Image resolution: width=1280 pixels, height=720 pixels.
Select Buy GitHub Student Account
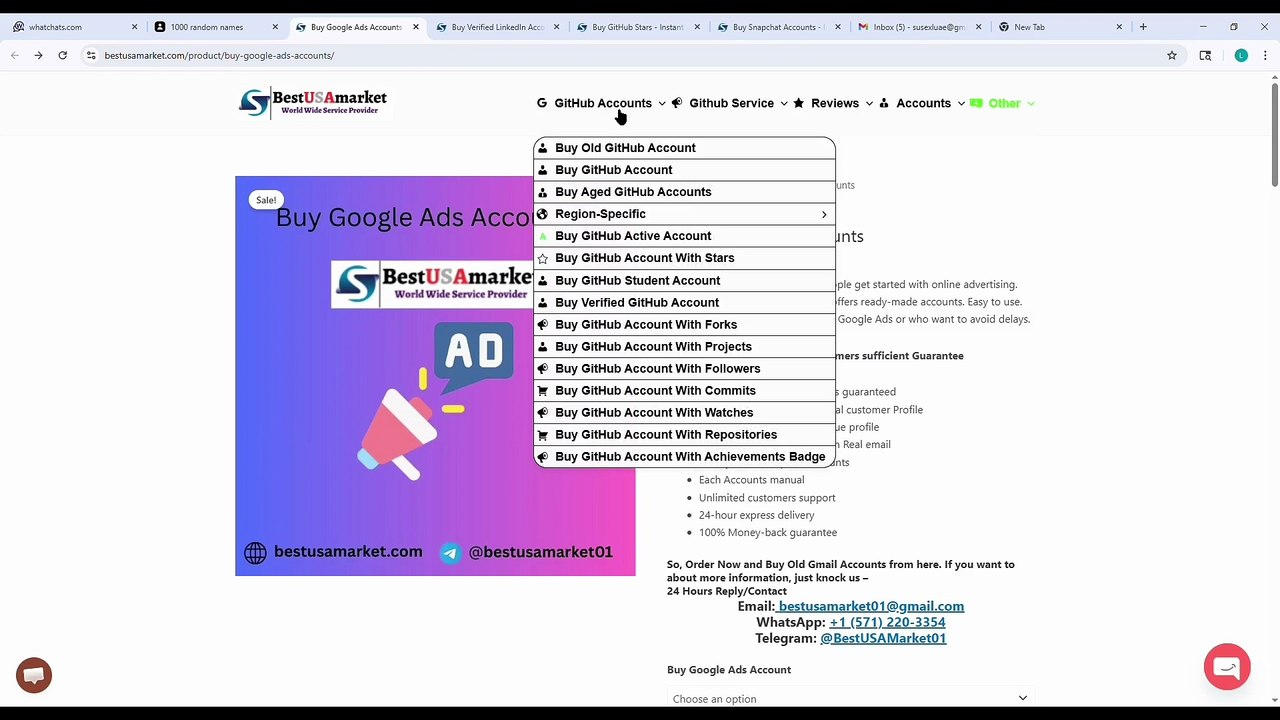(x=684, y=280)
